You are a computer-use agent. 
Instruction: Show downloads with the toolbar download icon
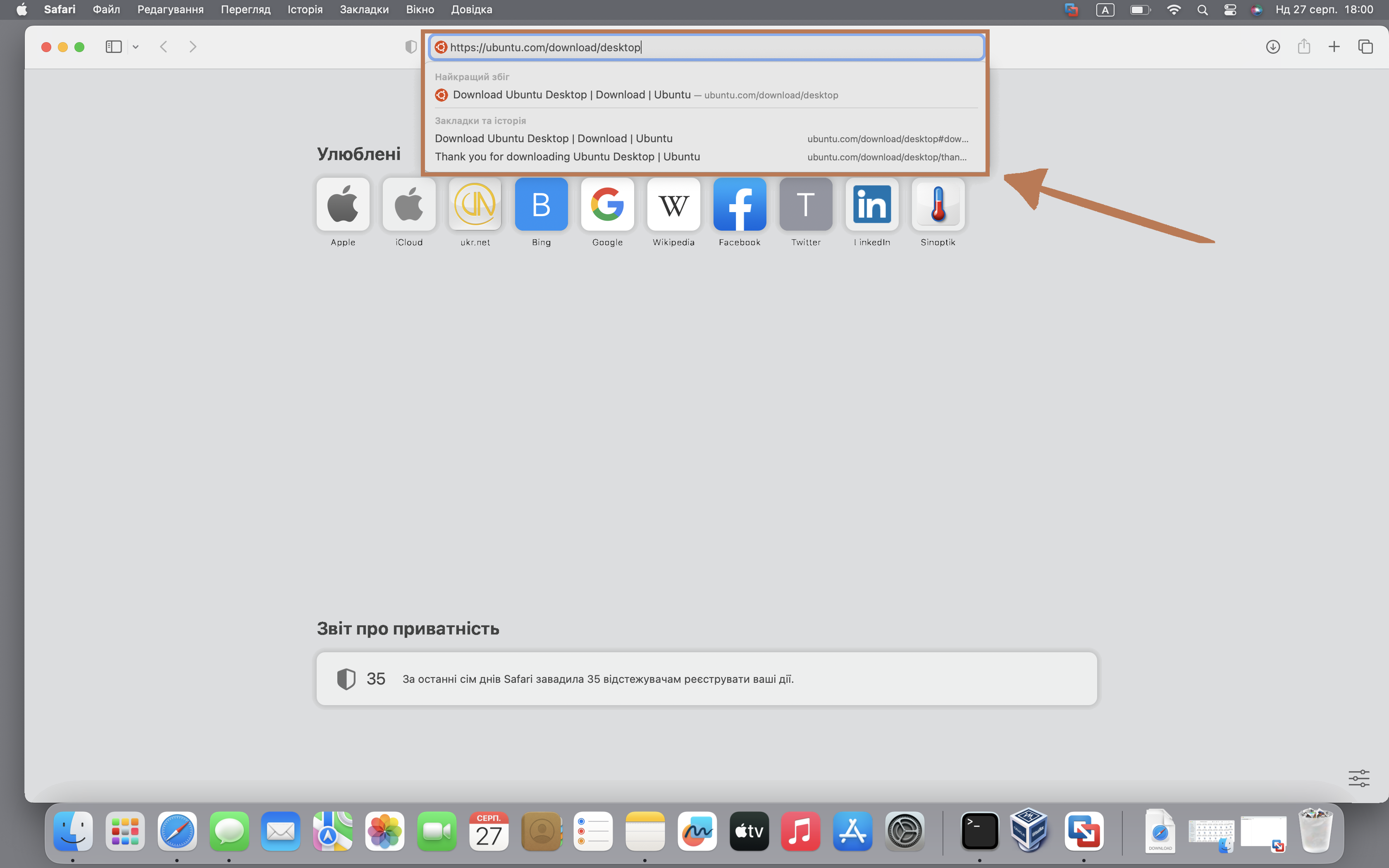point(1272,47)
